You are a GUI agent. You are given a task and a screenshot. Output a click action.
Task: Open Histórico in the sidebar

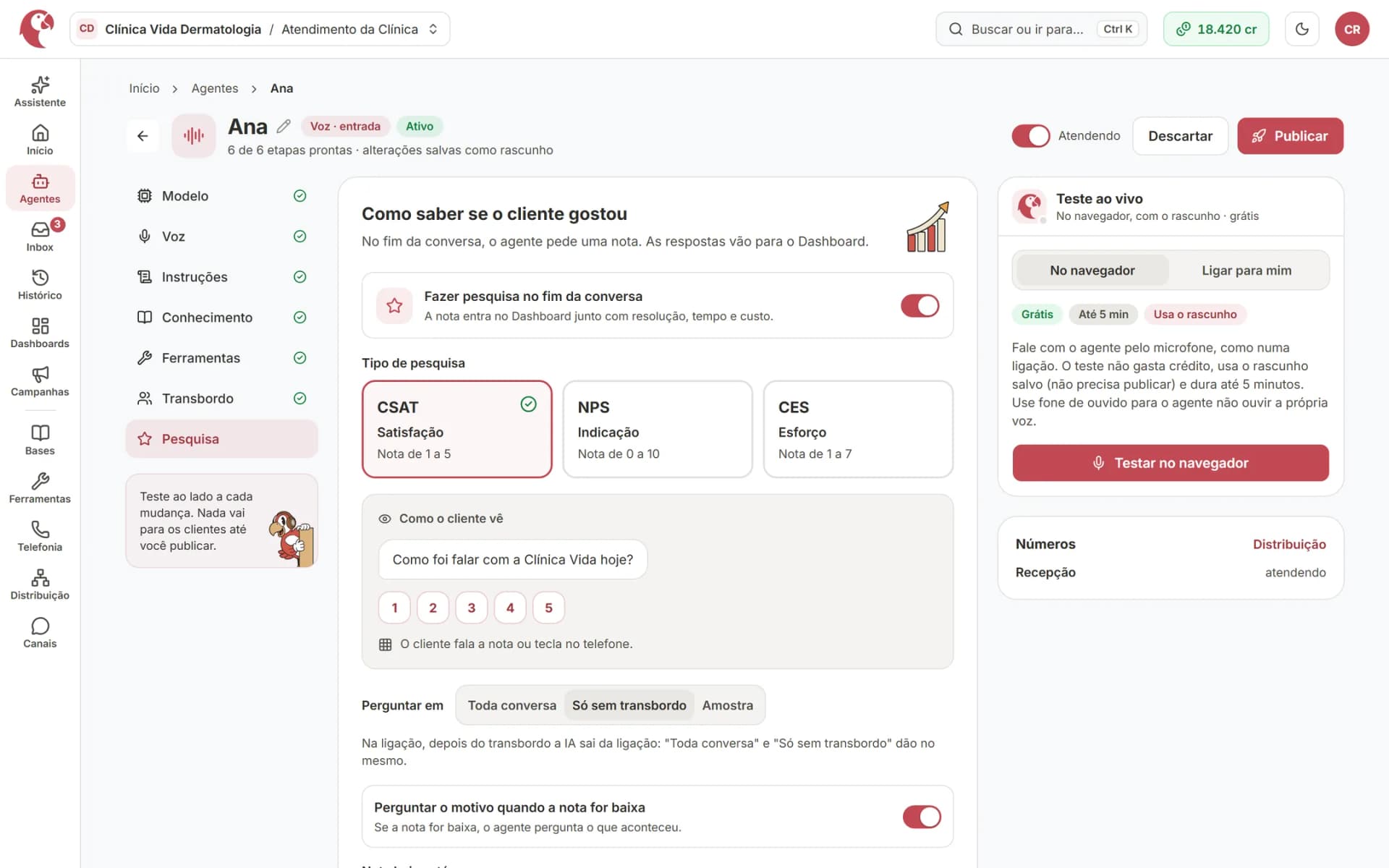pos(40,285)
